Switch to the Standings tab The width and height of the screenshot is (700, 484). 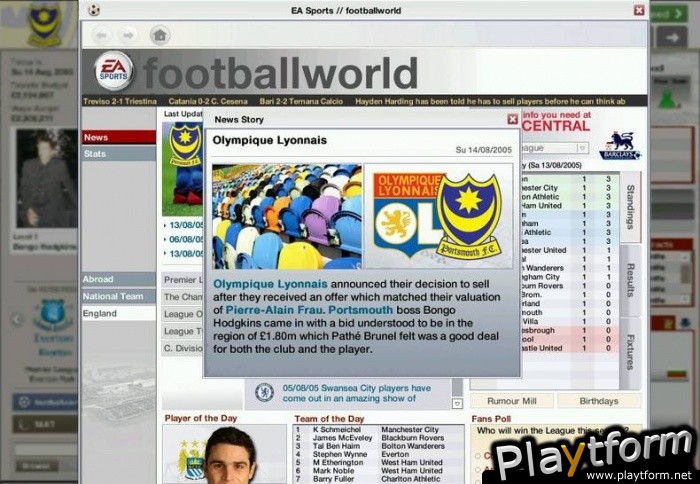[630, 208]
